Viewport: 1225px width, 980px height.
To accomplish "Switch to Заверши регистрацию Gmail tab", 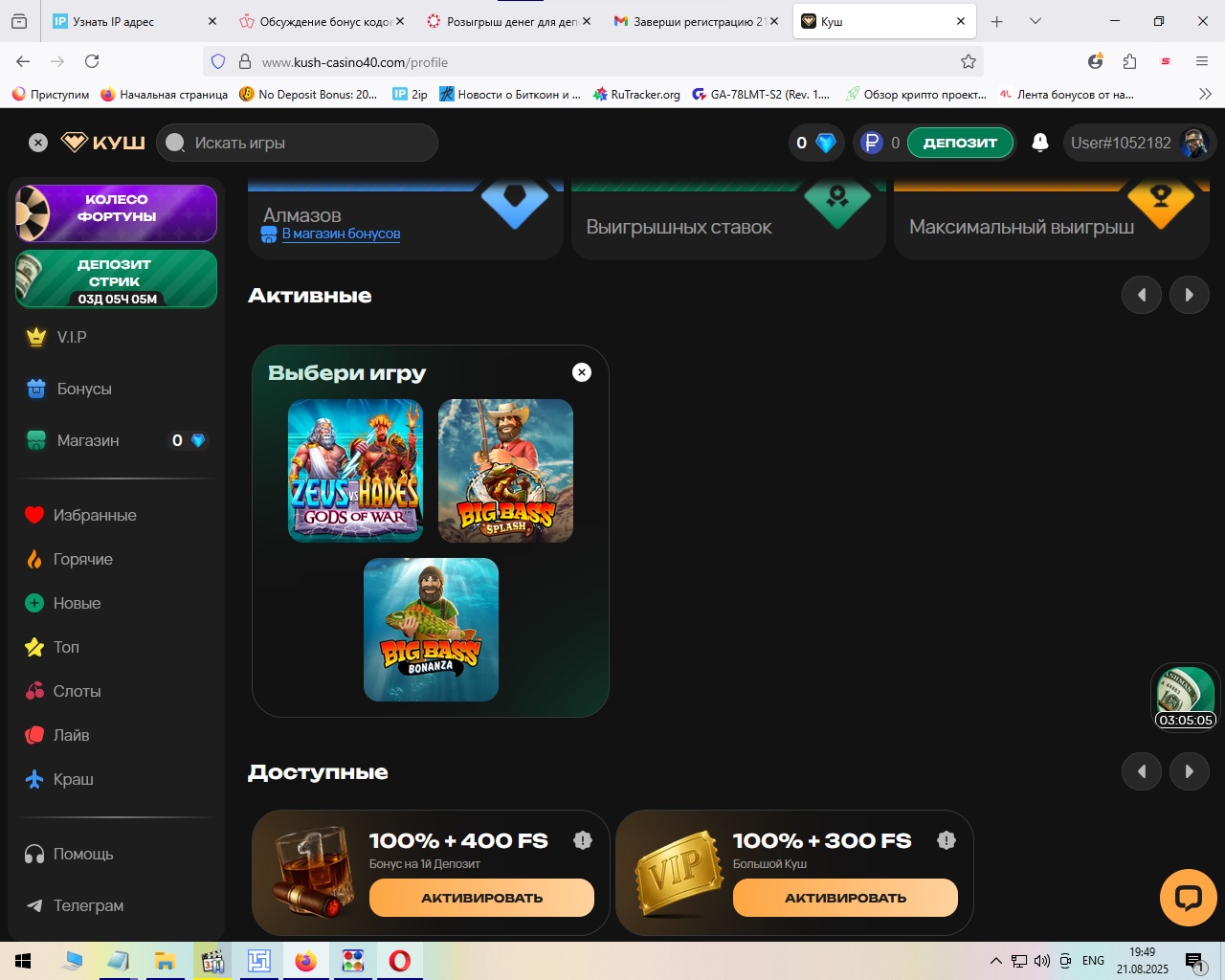I will click(x=696, y=21).
